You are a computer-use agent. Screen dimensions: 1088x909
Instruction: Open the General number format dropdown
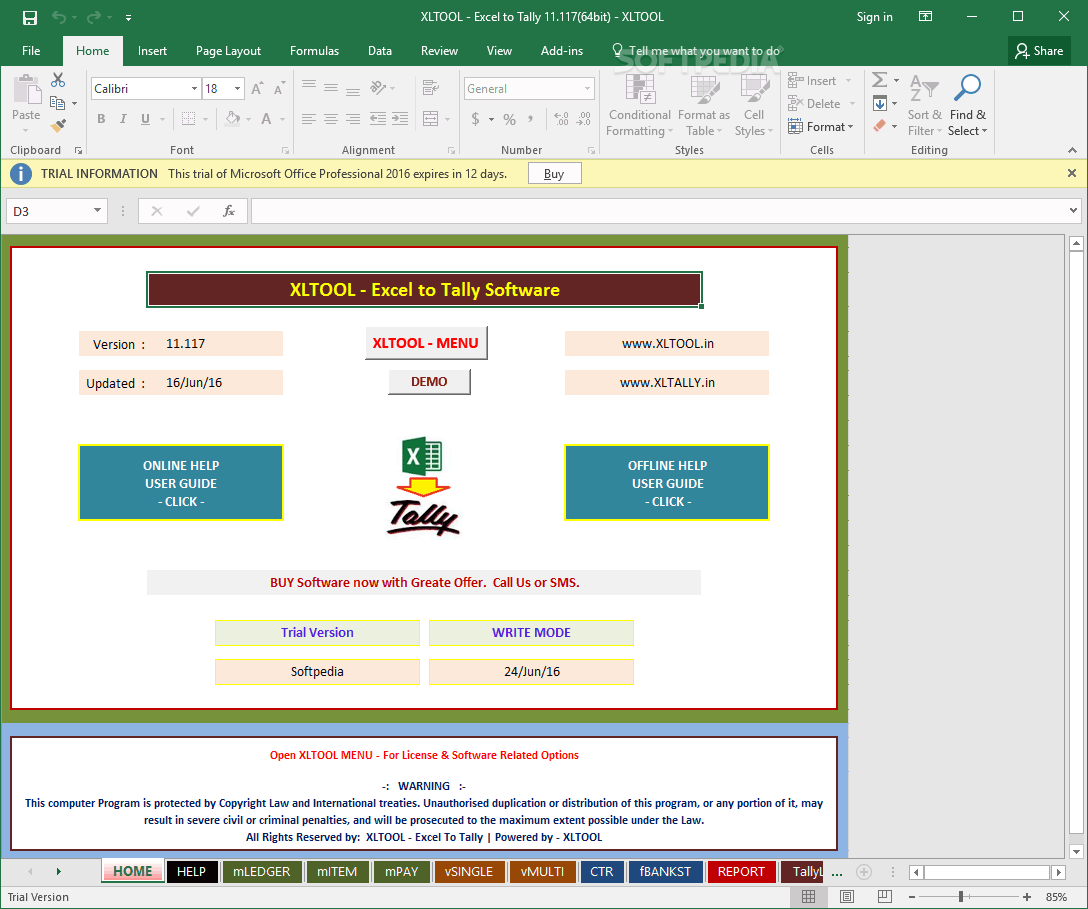tap(528, 88)
